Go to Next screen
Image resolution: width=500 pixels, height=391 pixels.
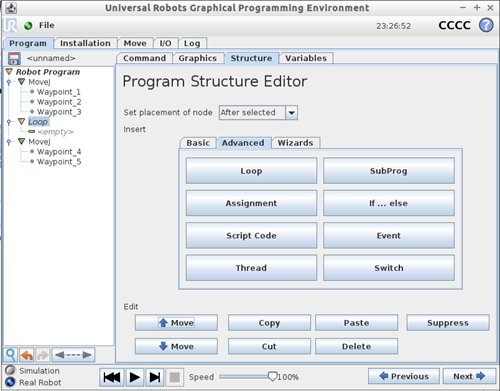469,376
